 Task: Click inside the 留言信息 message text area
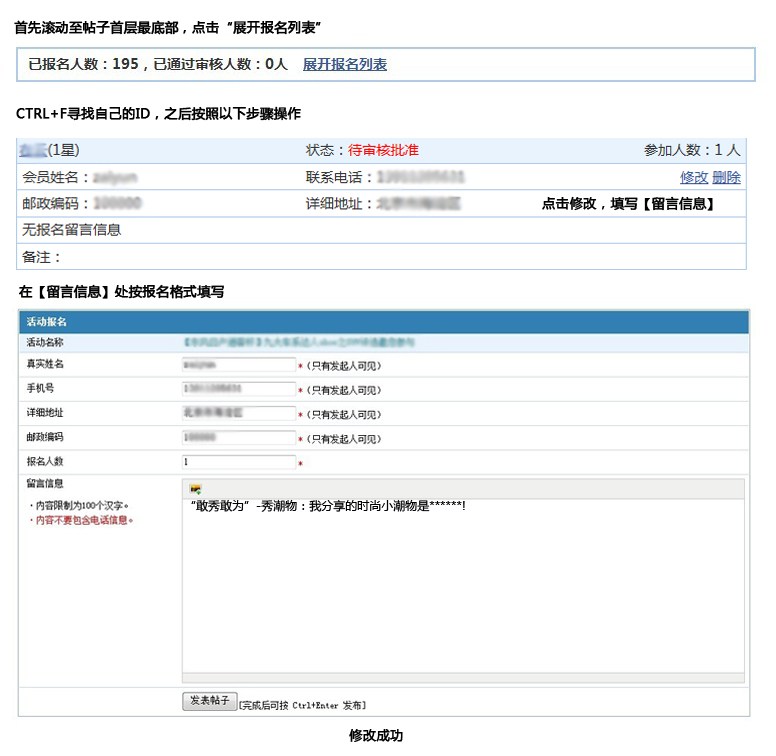462,590
